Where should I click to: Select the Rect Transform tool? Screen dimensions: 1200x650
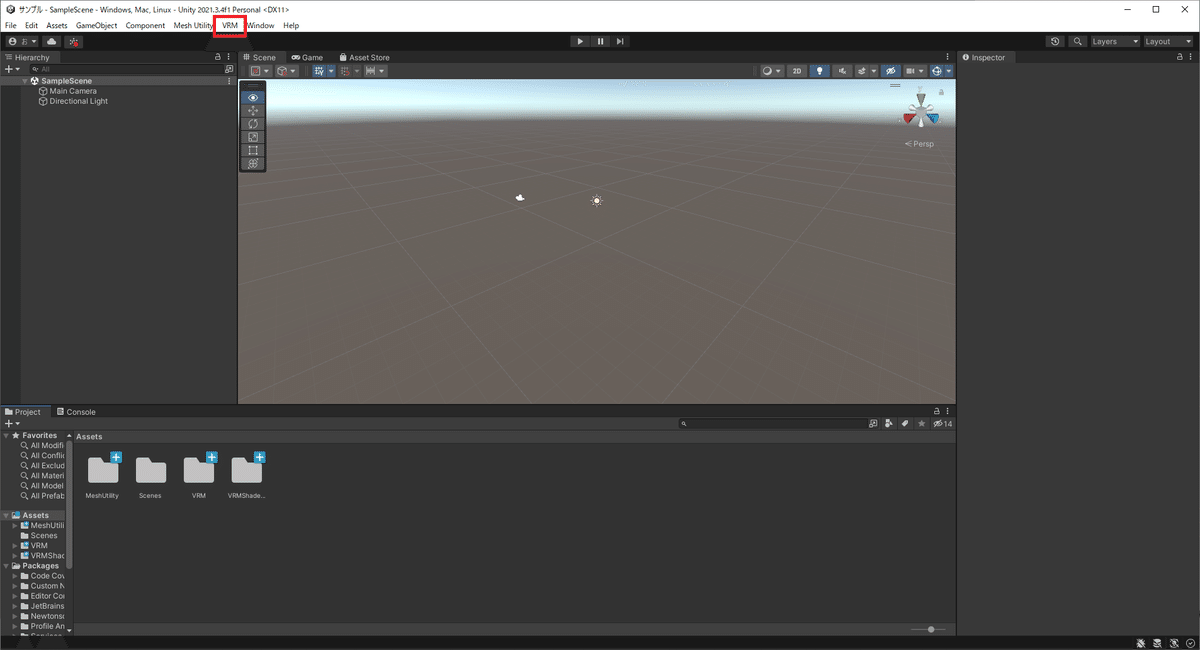pyautogui.click(x=253, y=150)
